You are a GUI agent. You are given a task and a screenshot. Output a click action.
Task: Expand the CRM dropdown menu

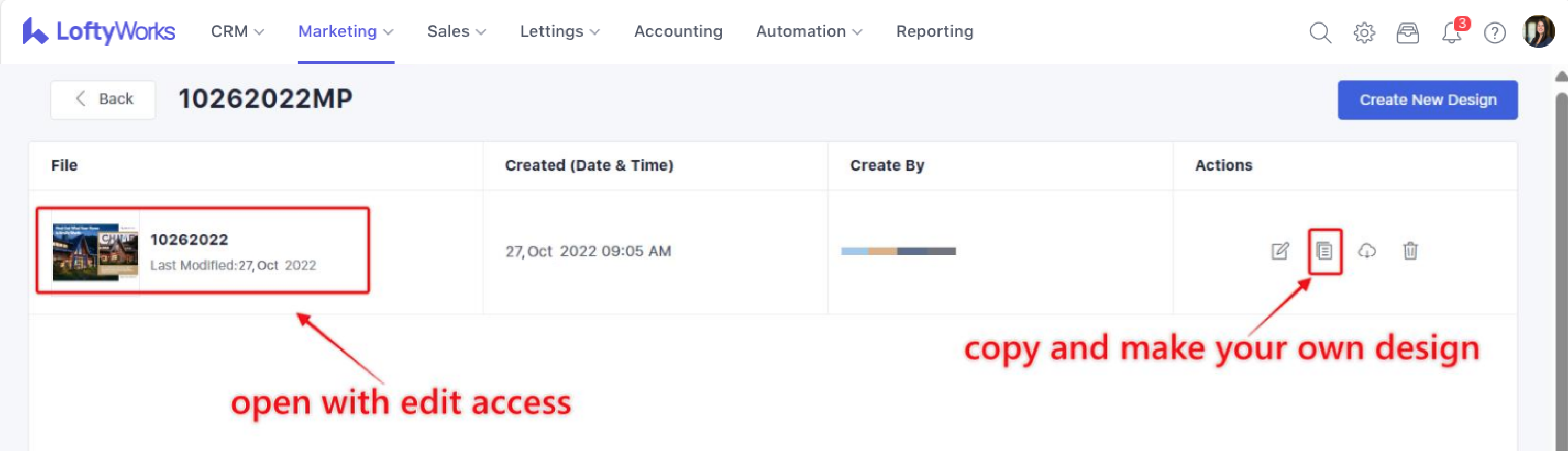(x=237, y=31)
